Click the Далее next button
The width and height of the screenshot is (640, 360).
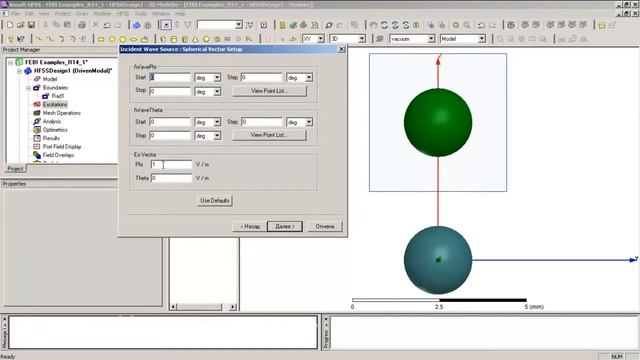(284, 227)
